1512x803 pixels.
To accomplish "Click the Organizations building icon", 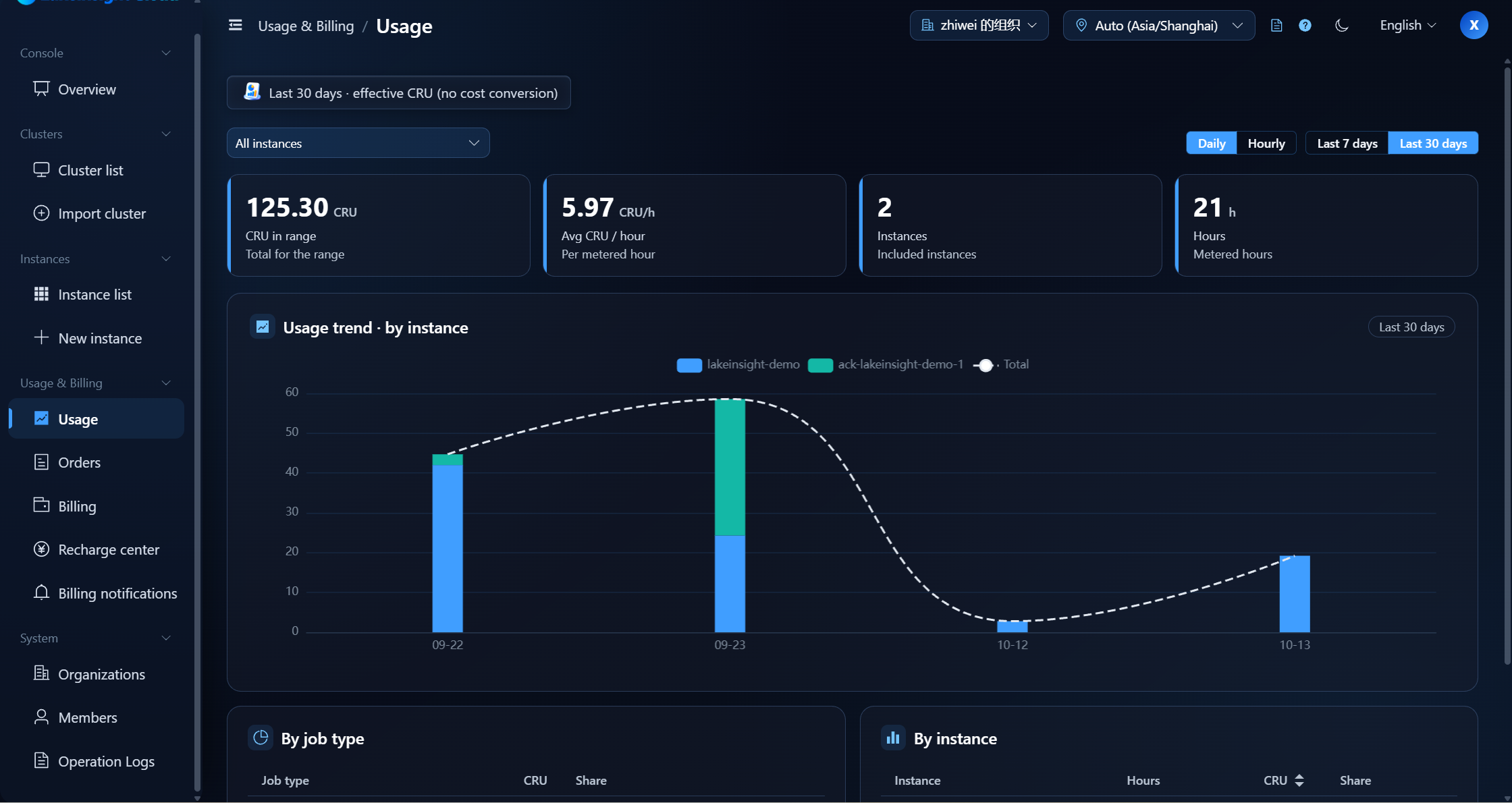I will point(41,673).
